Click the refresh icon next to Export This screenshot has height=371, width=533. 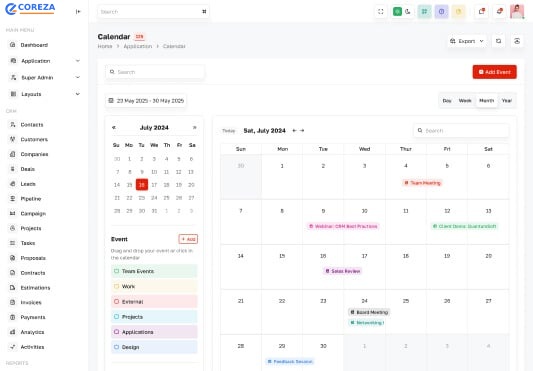tap(498, 41)
